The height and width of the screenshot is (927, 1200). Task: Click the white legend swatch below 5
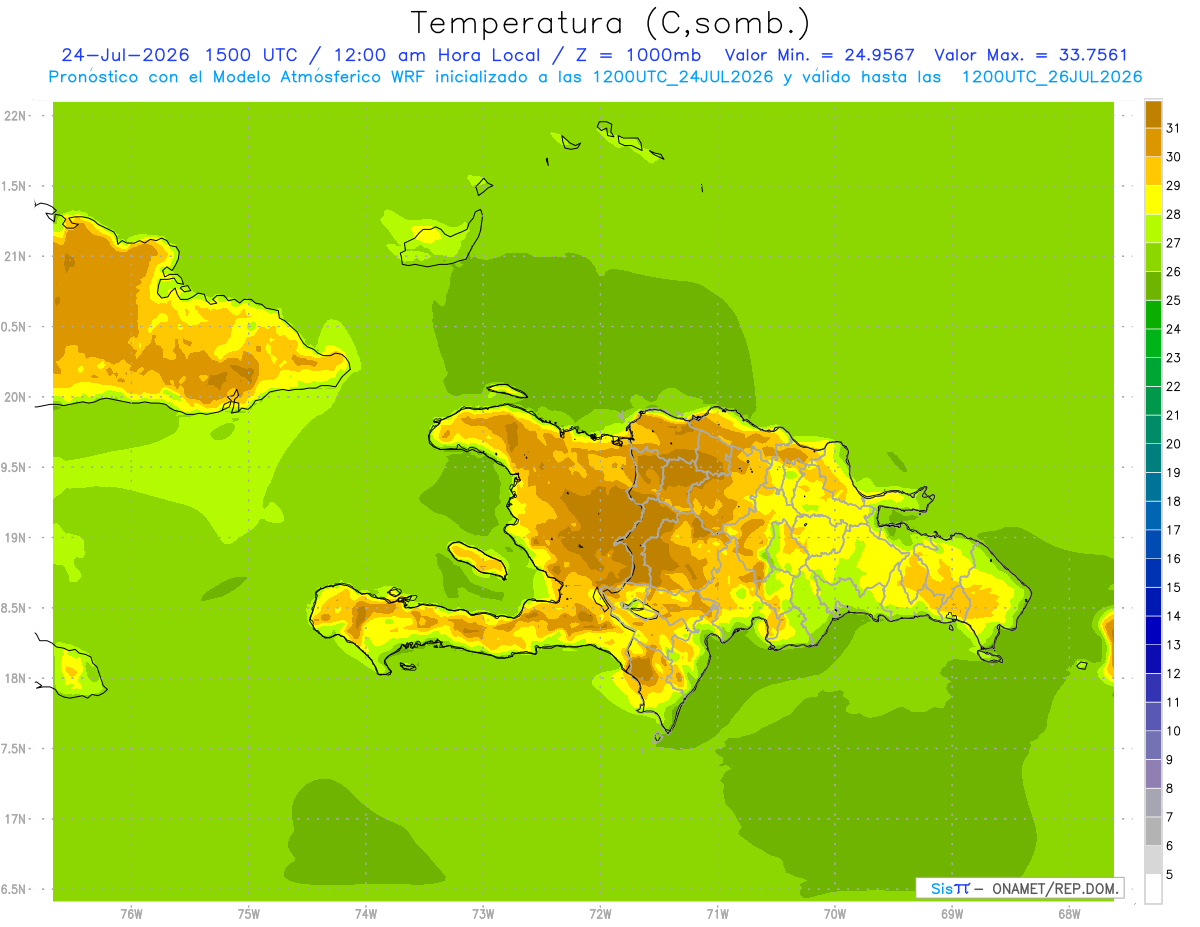pos(1153,889)
